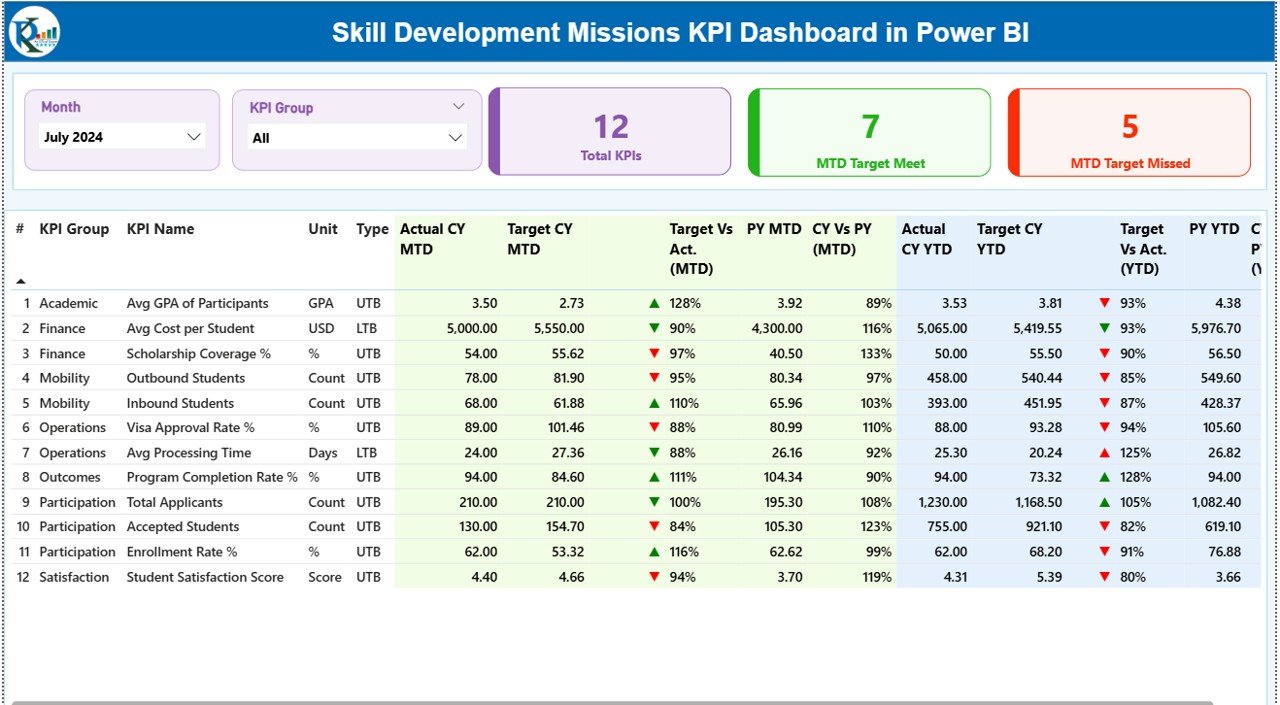This screenshot has height=705, width=1280.
Task: Select the 7 MTD Target Meet card
Action: tap(869, 132)
